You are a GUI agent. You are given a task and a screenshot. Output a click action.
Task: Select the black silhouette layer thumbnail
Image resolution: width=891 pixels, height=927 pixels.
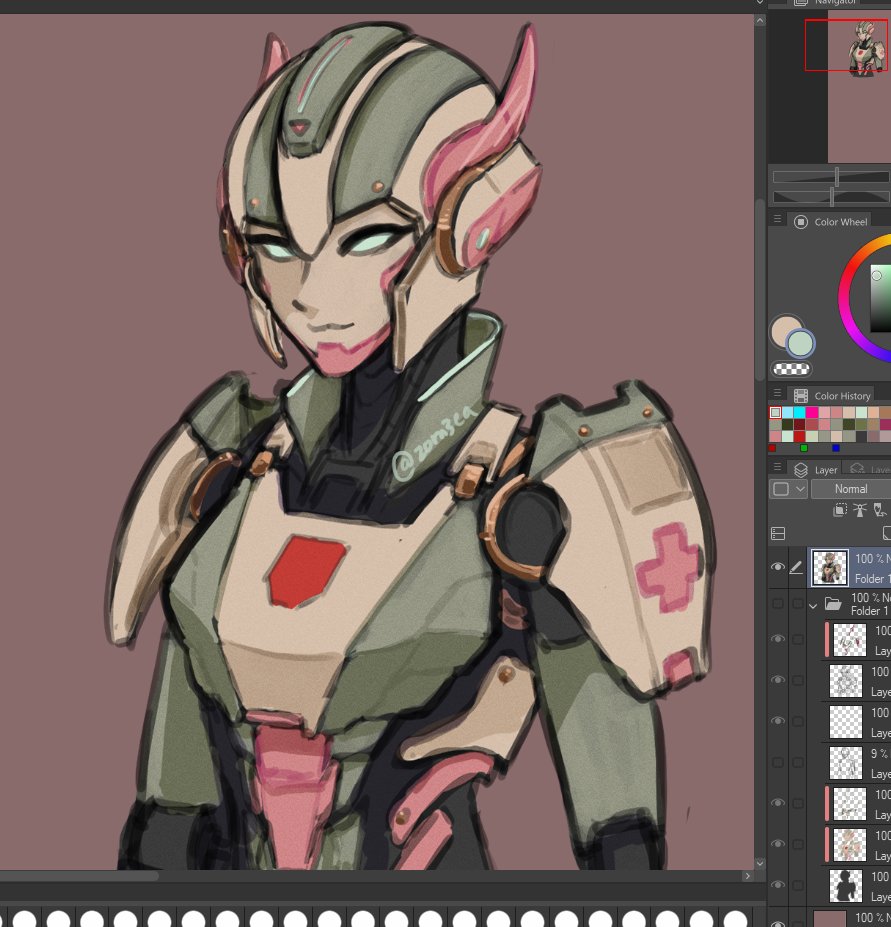[845, 885]
